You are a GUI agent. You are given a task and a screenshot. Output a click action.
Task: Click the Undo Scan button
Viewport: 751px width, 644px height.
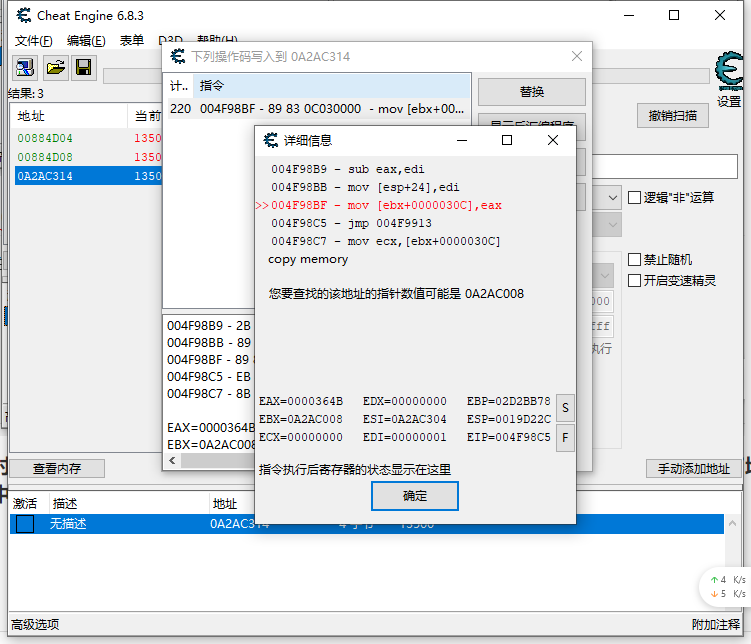click(x=672, y=115)
